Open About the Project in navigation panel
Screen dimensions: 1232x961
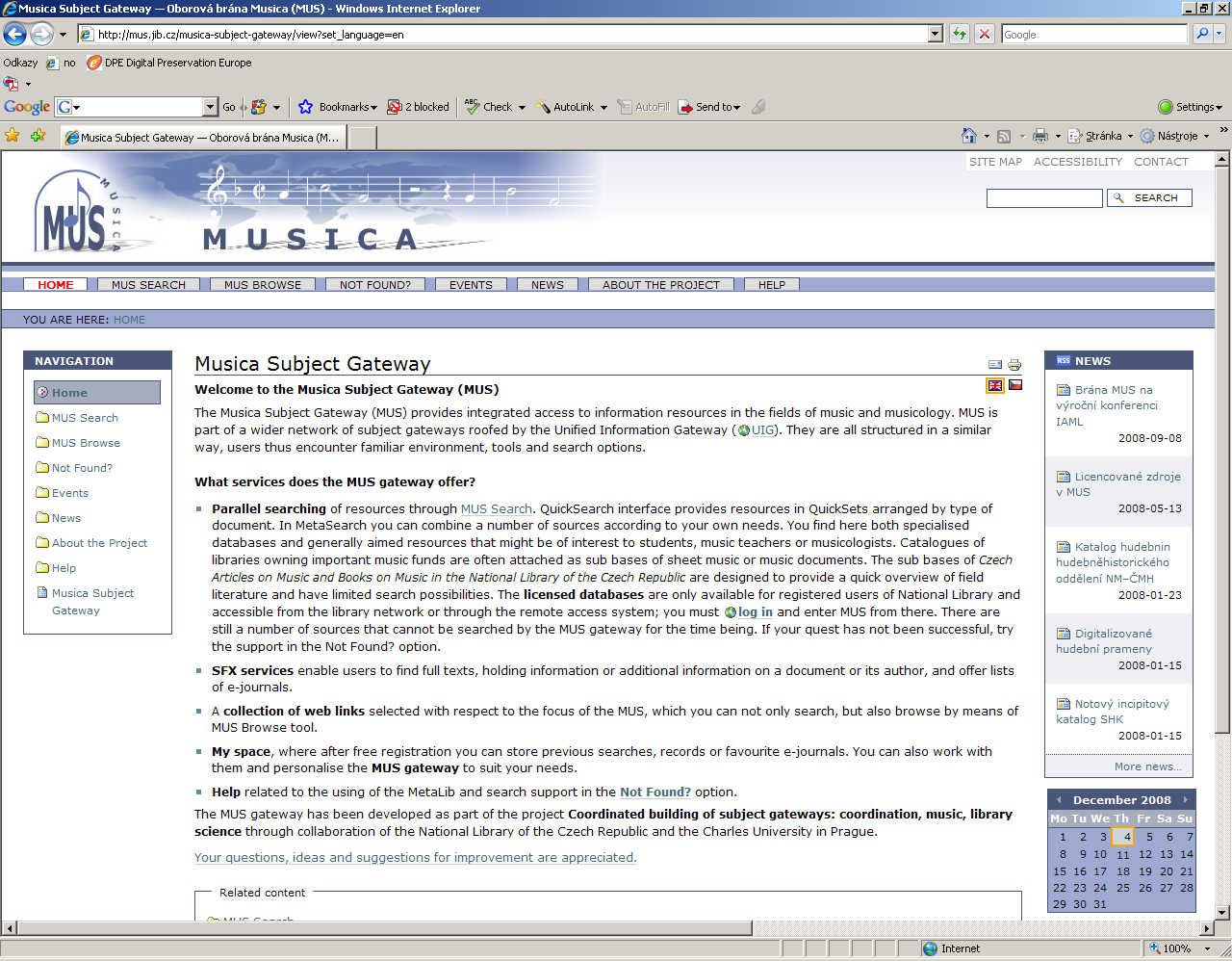[99, 543]
